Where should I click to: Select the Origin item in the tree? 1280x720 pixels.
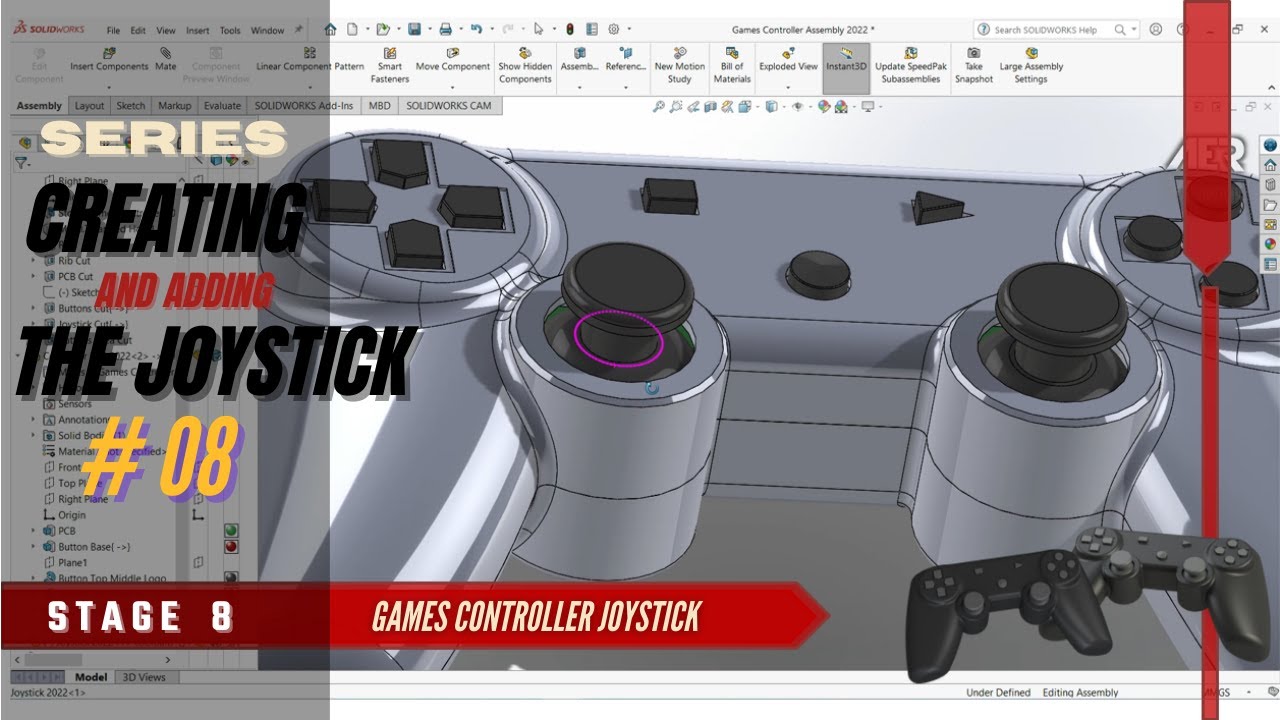coord(72,515)
